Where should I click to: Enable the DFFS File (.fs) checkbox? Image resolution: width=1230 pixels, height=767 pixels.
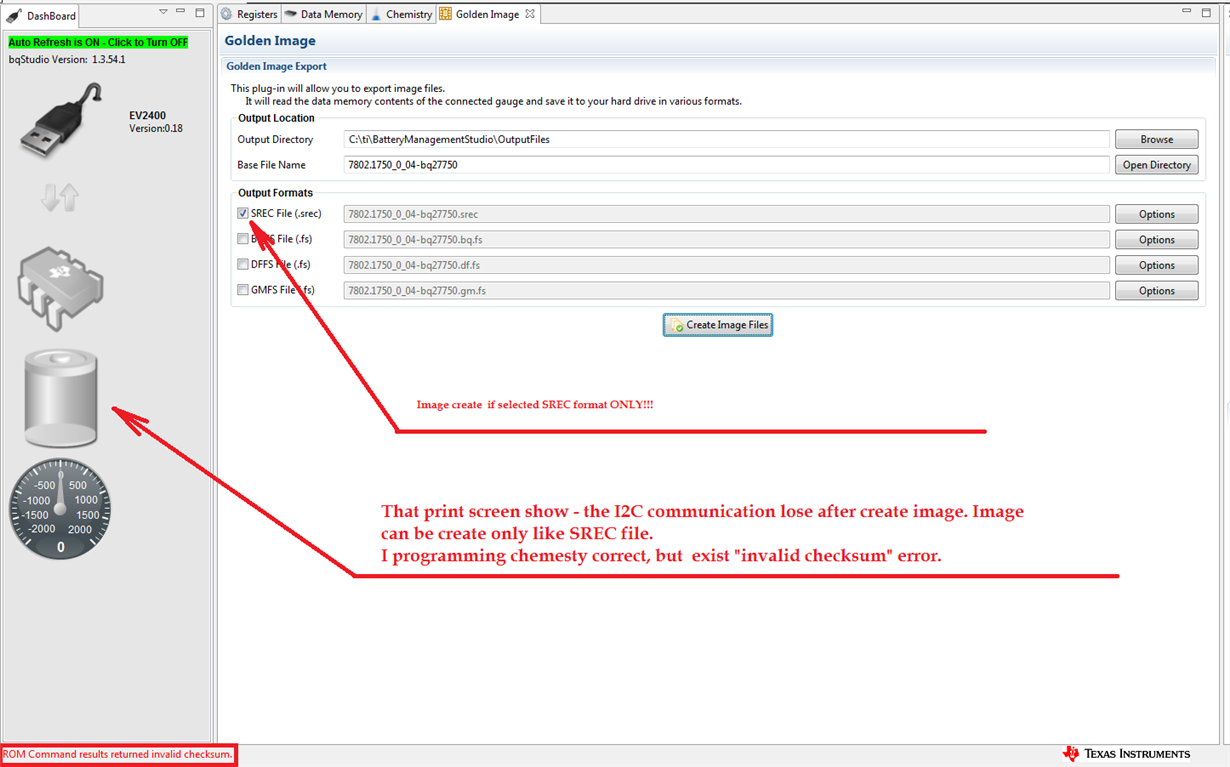(243, 265)
